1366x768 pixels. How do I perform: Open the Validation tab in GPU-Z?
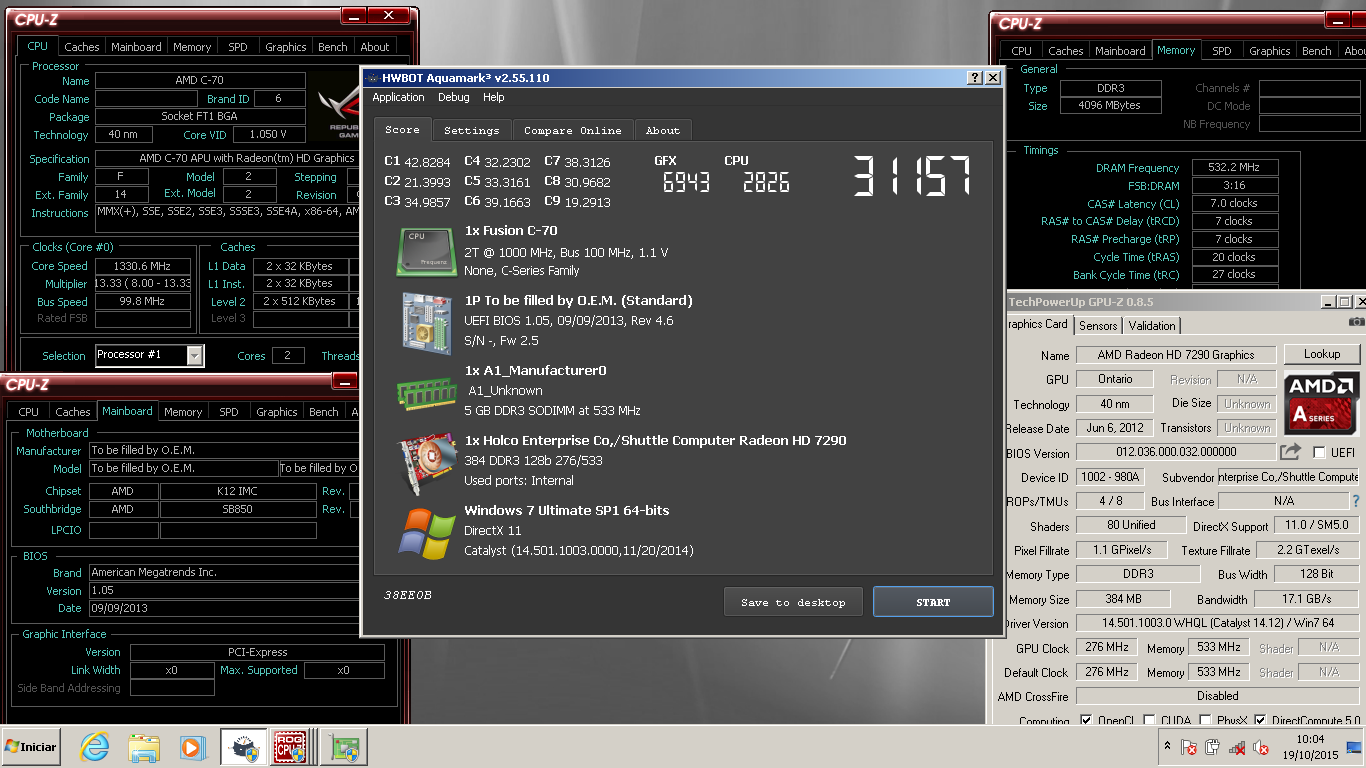click(1152, 325)
